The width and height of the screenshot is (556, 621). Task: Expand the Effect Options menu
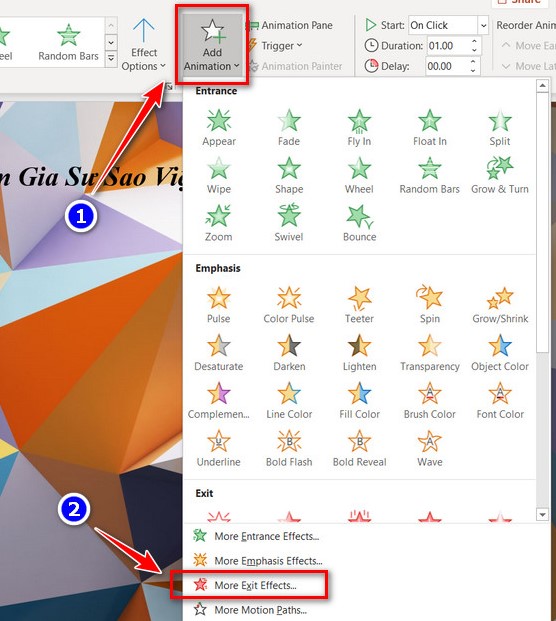coord(143,44)
